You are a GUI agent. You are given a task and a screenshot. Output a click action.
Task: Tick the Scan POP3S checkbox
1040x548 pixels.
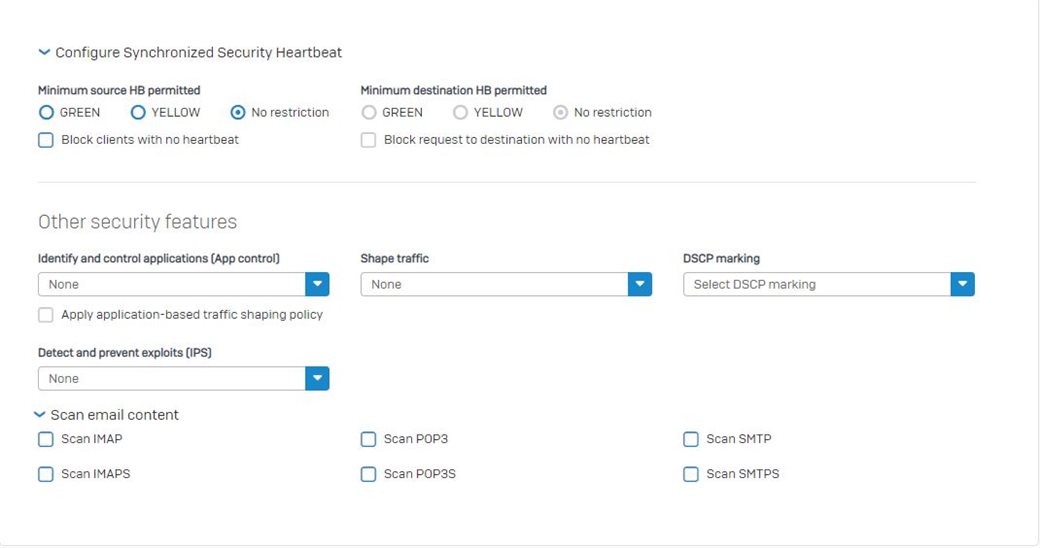[368, 474]
